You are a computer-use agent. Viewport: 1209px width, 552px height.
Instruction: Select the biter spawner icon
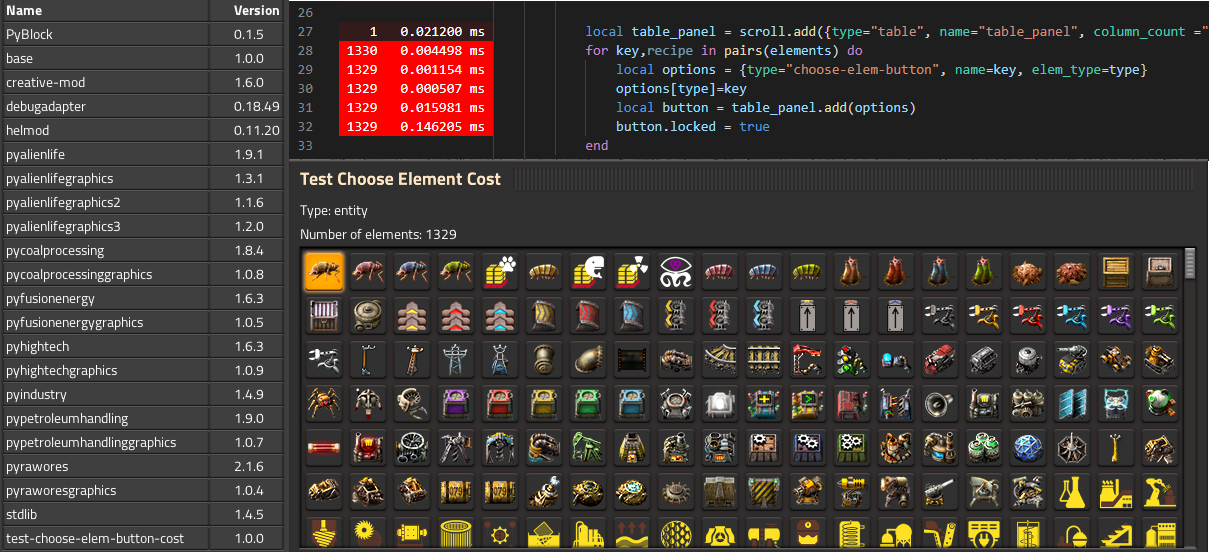(1027, 270)
